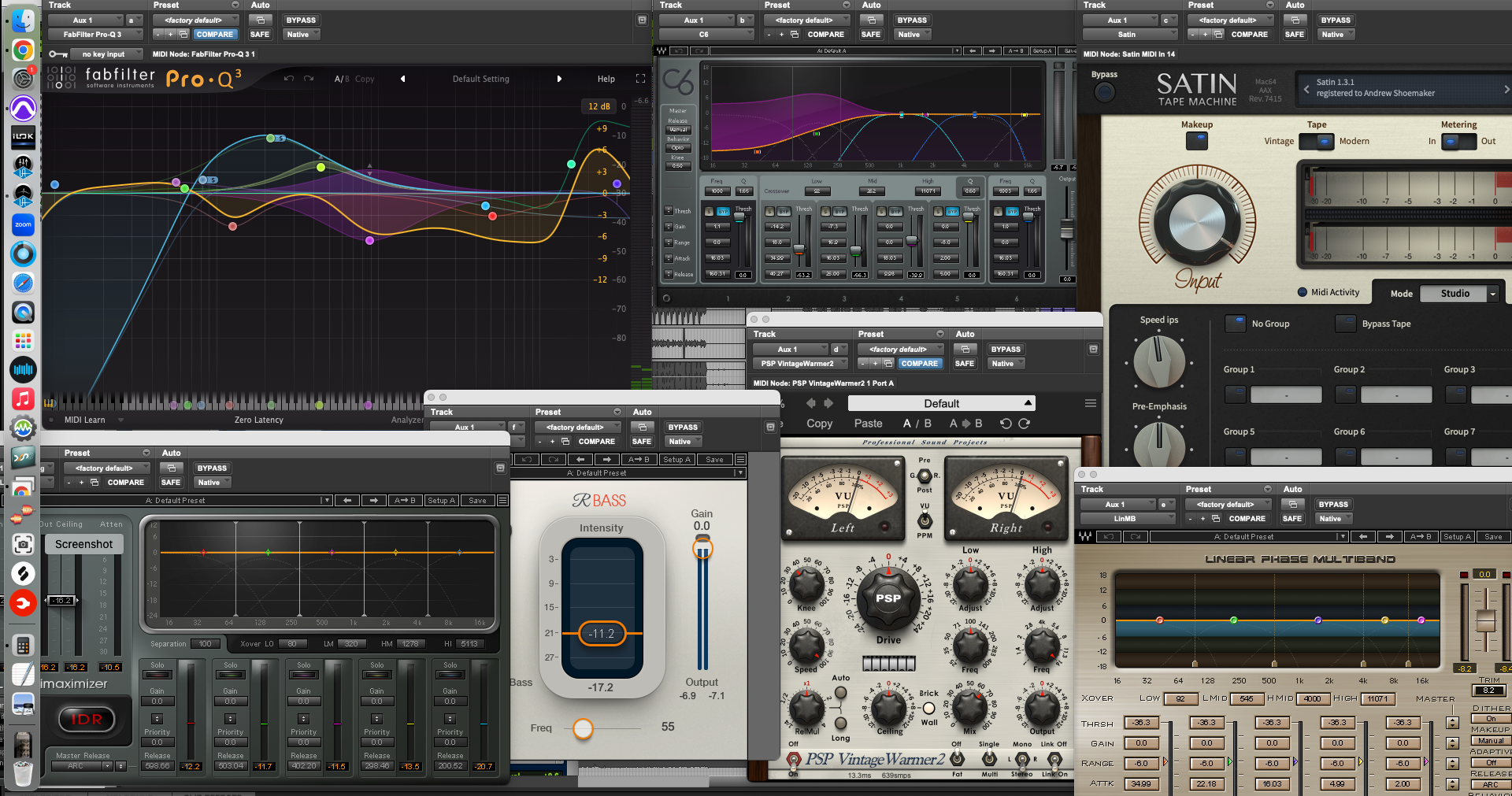
Task: Flip the Metering In/Out switch in Satin
Action: click(x=1458, y=142)
